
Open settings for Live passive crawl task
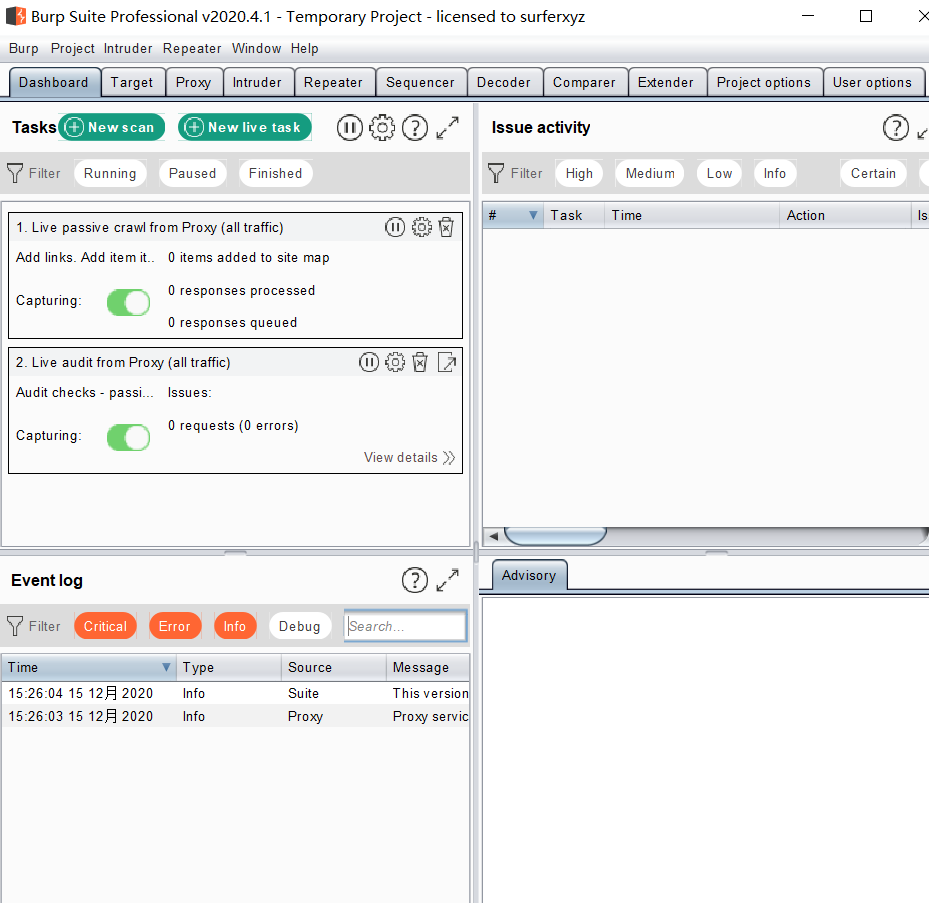[421, 227]
